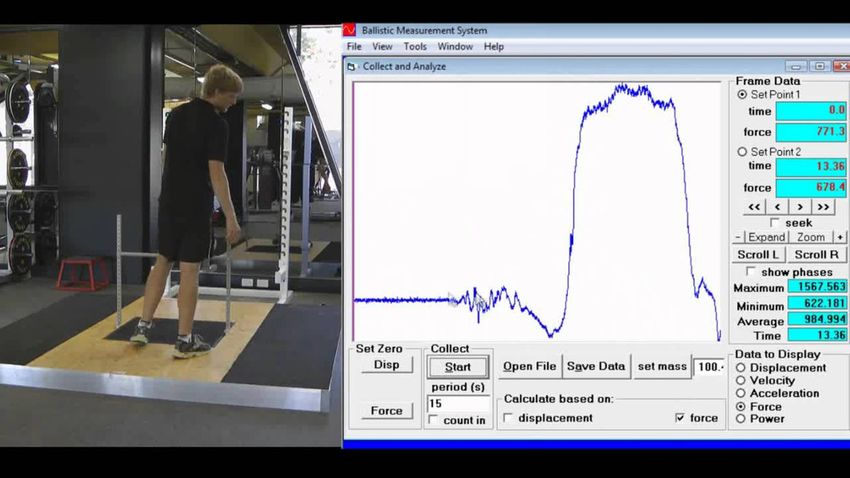Click the period (s) input field

[459, 404]
